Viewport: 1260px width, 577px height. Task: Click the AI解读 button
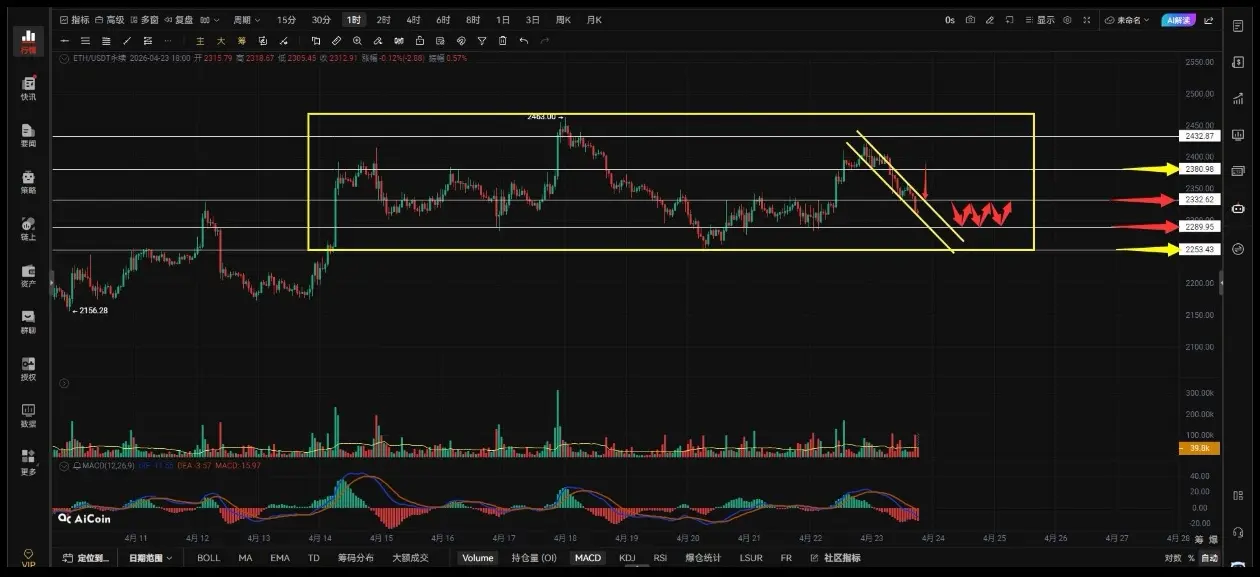pyautogui.click(x=1177, y=20)
